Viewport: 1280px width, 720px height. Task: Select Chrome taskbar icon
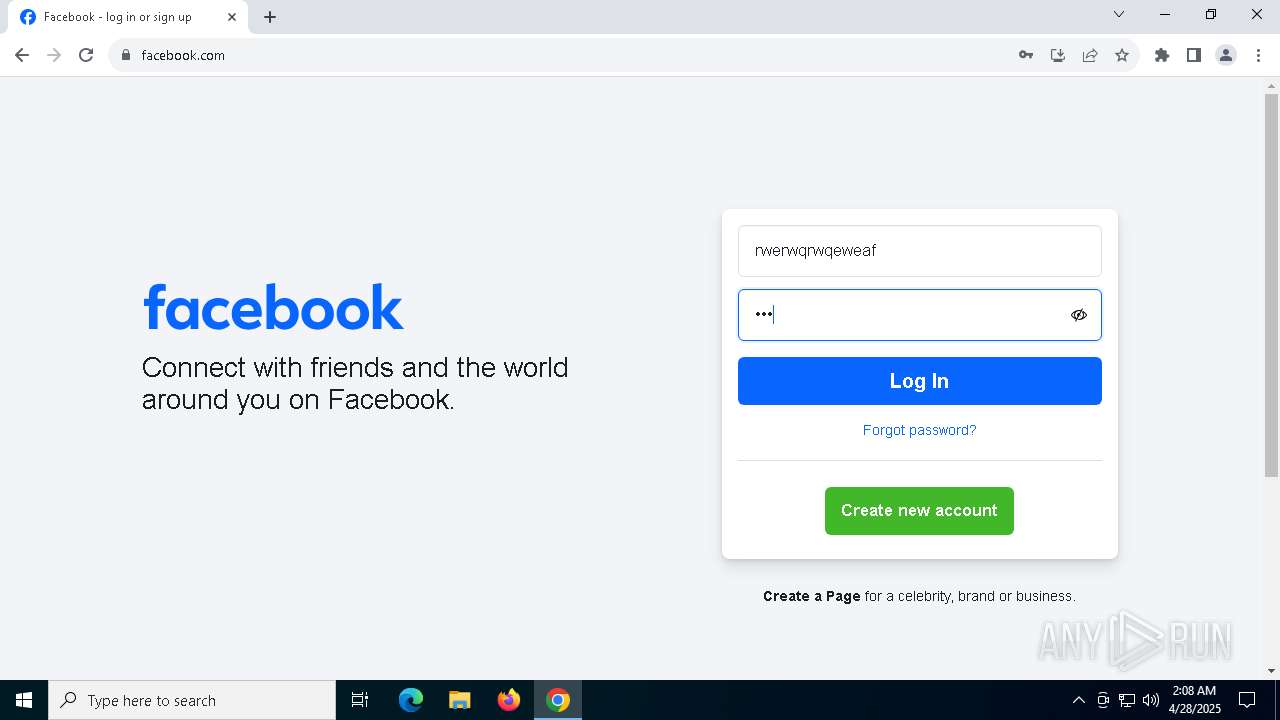coord(558,700)
